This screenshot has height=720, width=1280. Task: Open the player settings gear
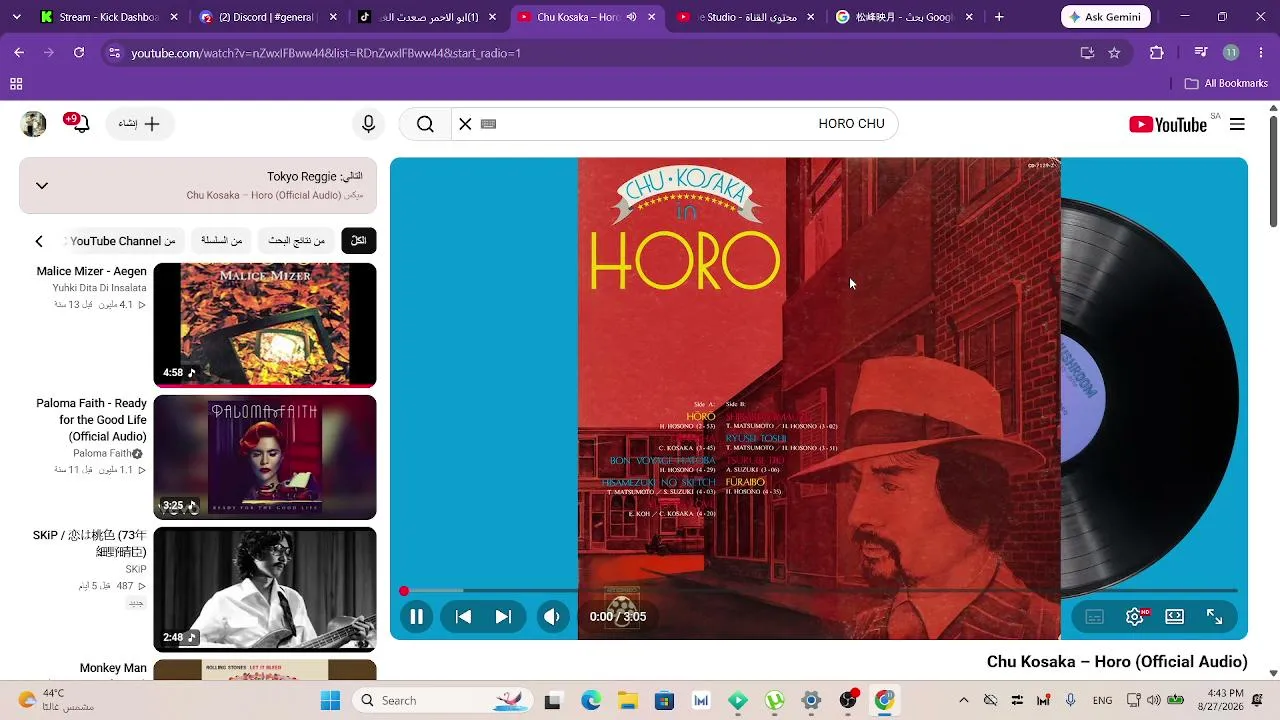(1135, 617)
